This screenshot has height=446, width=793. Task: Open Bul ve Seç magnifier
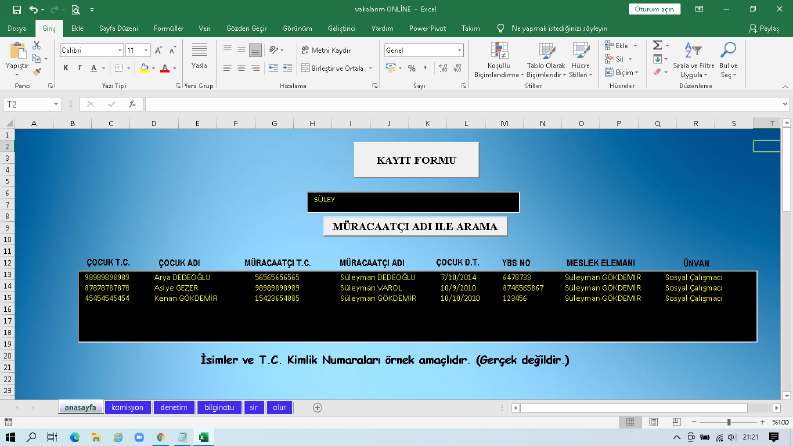click(x=728, y=60)
